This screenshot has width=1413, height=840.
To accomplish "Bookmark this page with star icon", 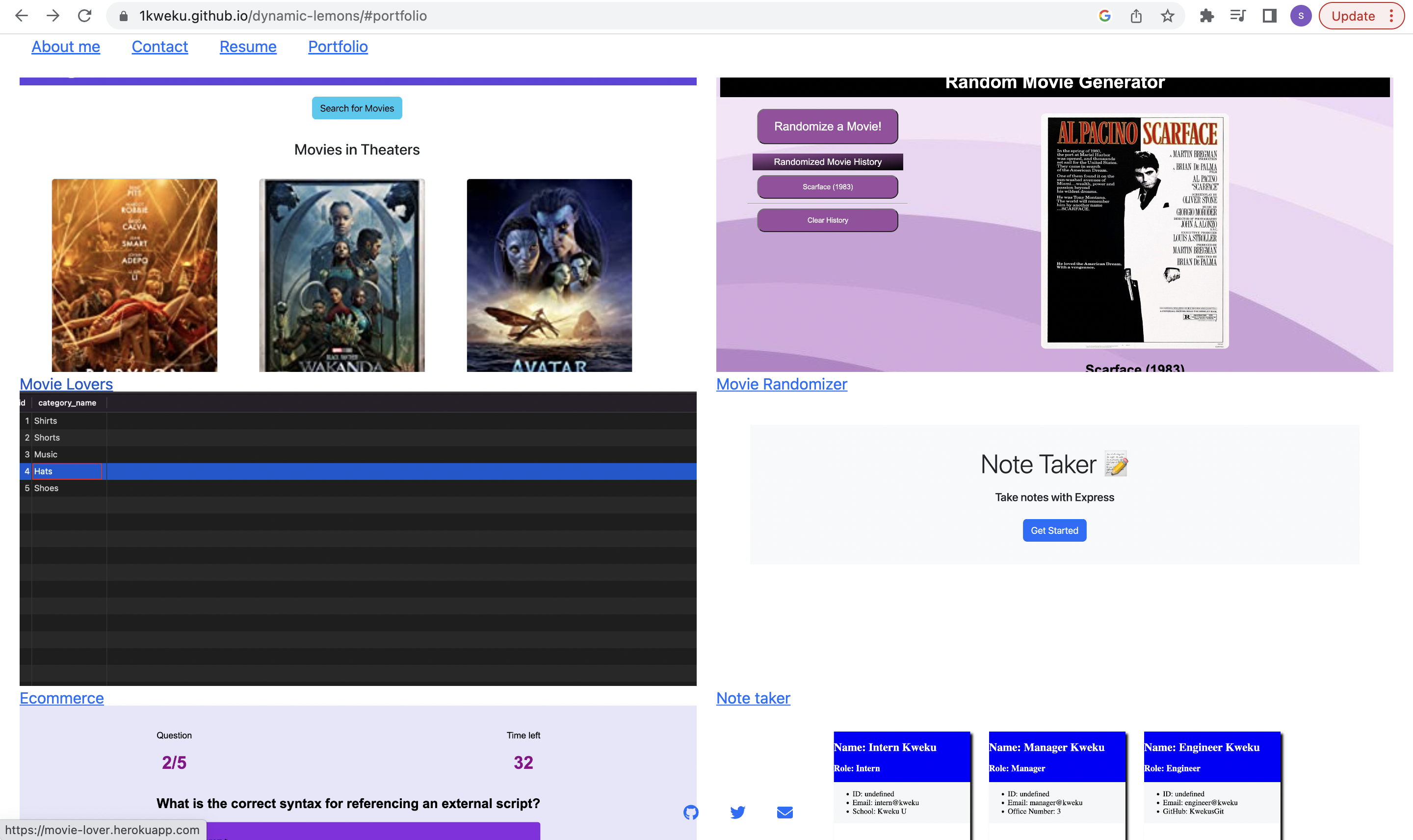I will point(1167,16).
